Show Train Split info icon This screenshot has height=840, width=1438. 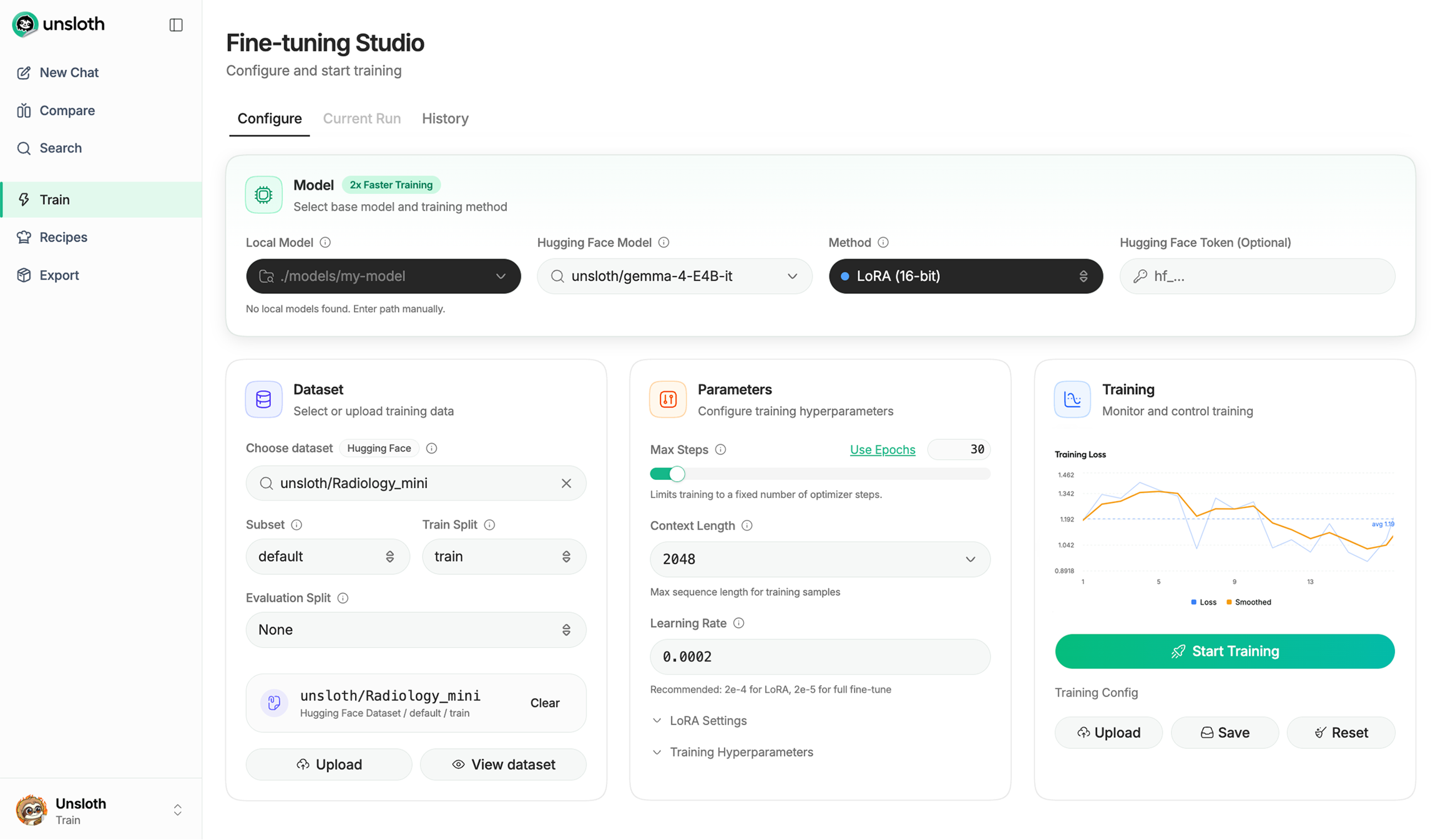click(x=489, y=525)
